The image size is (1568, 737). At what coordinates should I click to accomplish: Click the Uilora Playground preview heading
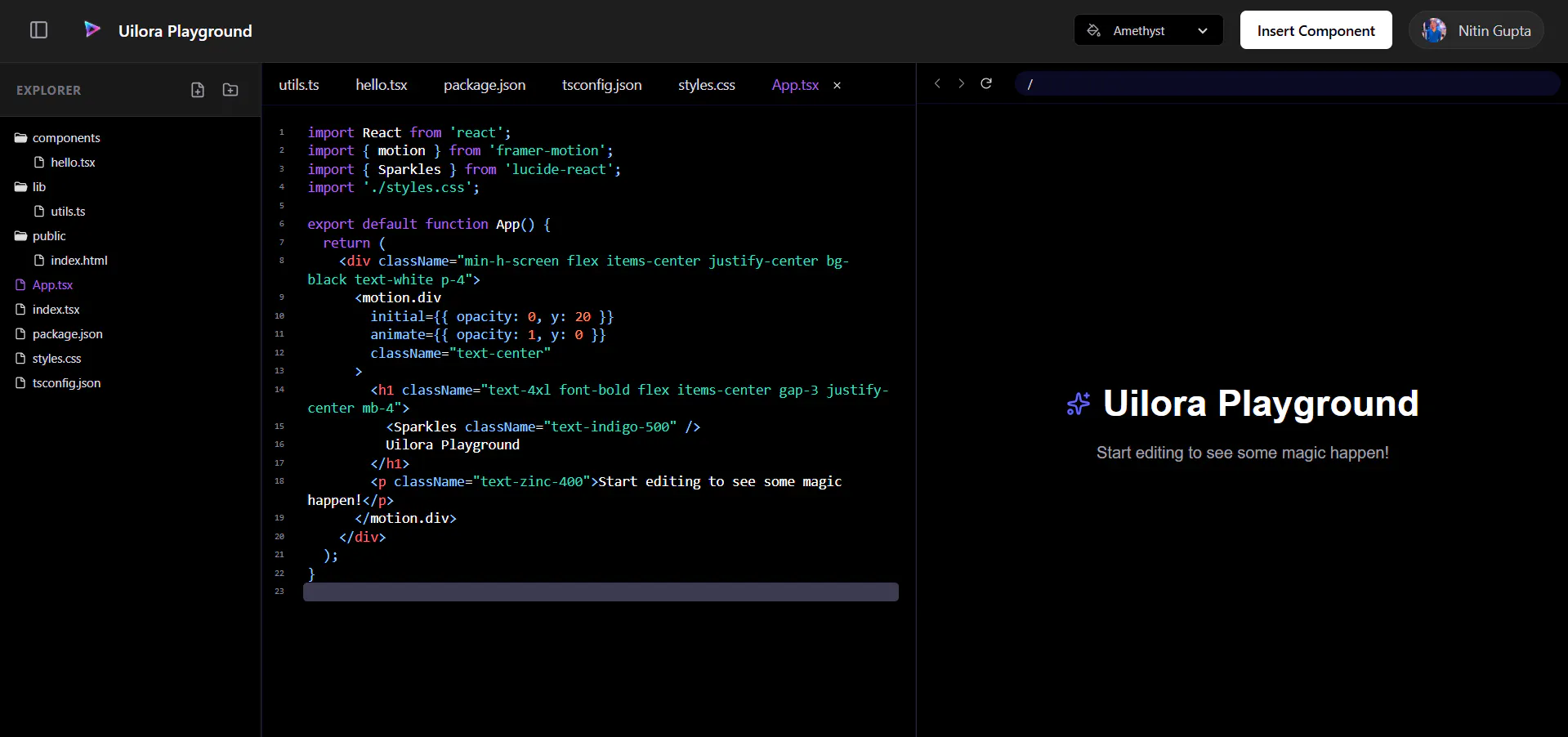tap(1261, 403)
